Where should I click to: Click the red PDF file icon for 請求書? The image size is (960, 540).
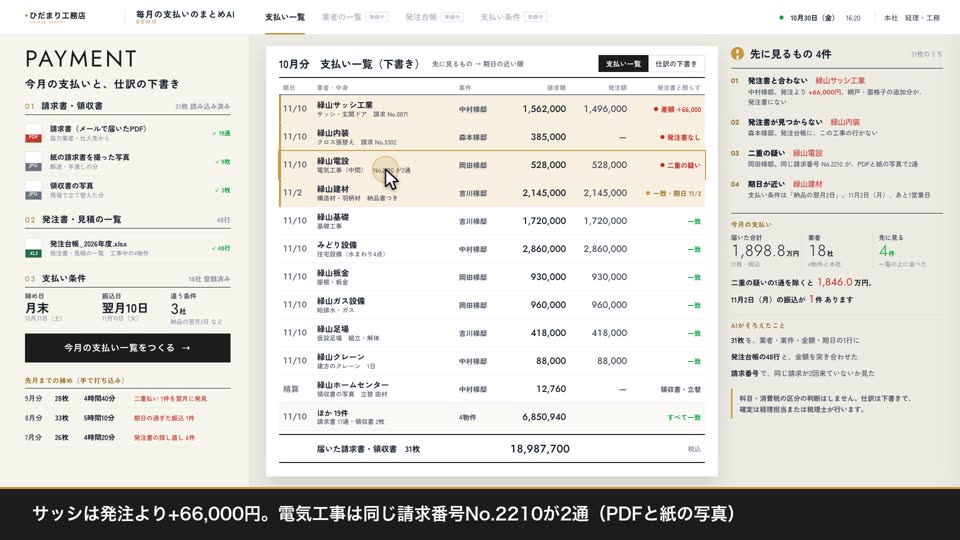(x=33, y=133)
